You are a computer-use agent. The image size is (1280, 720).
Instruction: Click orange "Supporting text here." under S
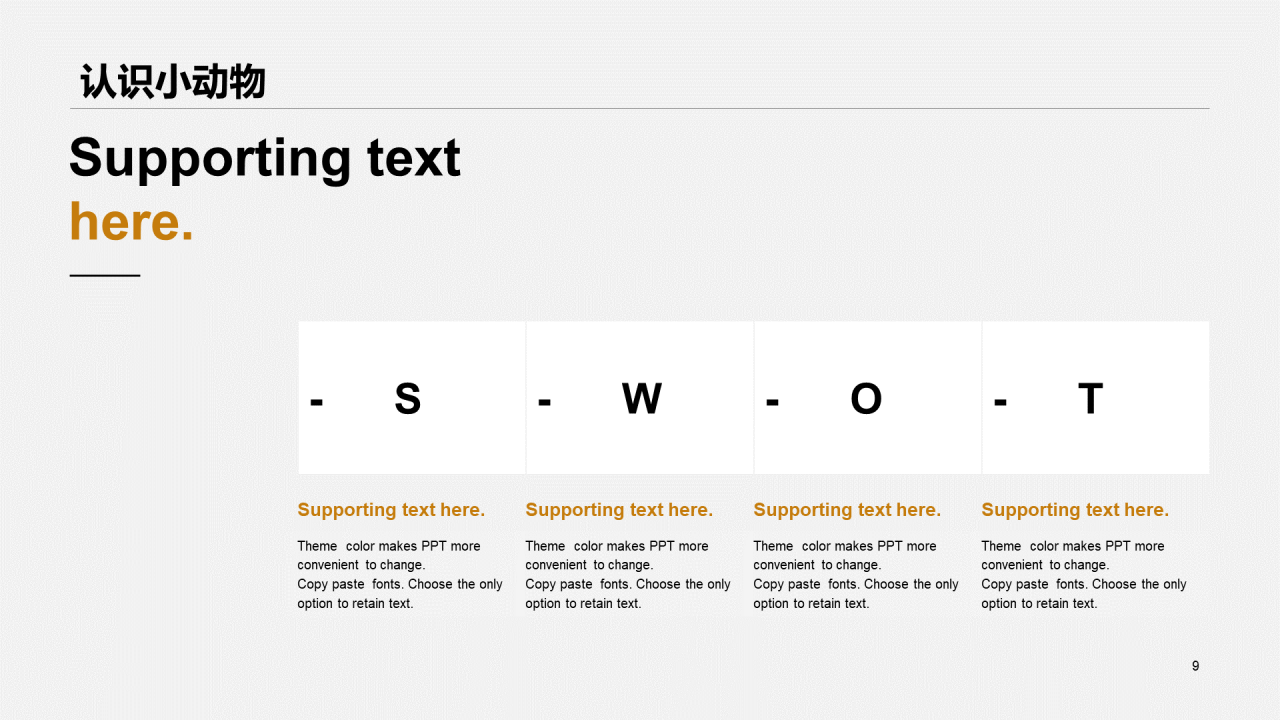(391, 510)
